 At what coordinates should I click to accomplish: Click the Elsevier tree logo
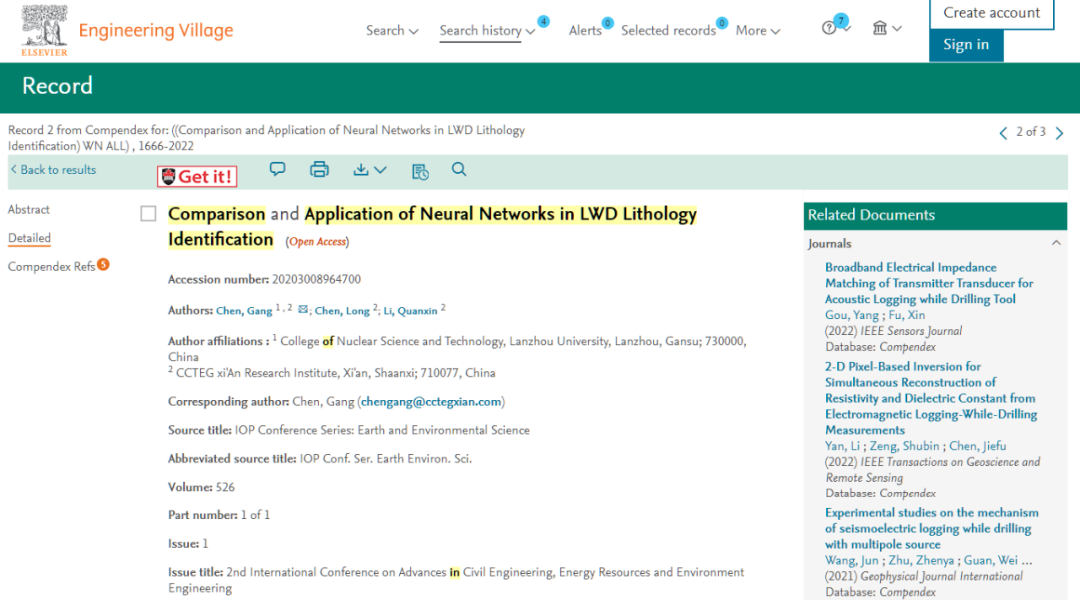click(x=45, y=30)
